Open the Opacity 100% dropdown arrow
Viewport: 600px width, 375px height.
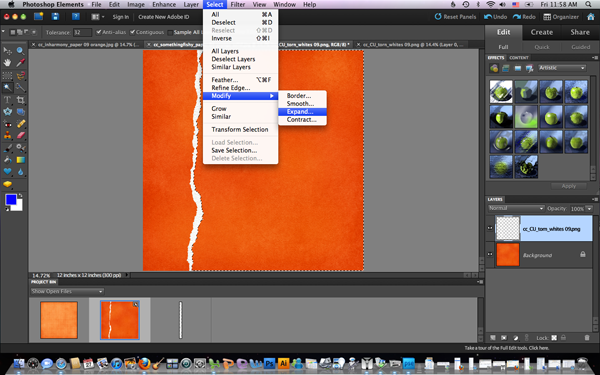point(589,209)
